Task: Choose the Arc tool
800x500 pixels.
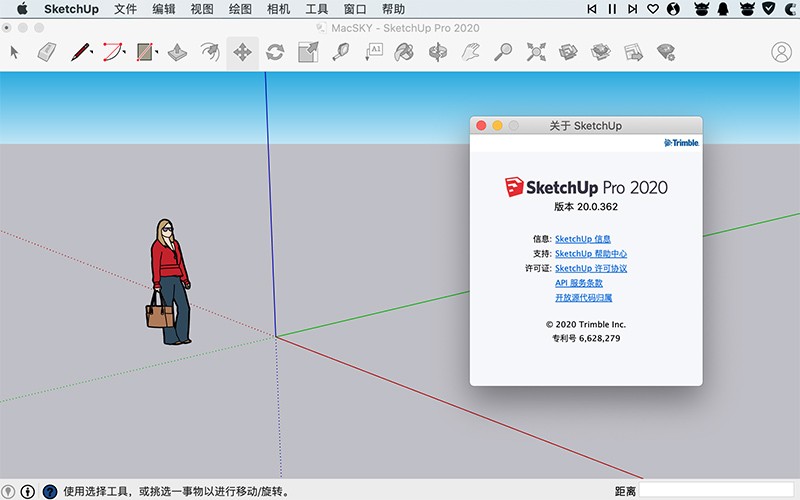Action: click(x=113, y=52)
